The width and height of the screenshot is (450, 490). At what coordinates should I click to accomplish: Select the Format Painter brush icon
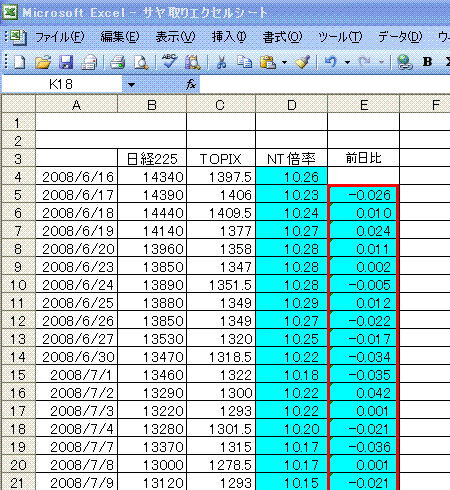(303, 62)
